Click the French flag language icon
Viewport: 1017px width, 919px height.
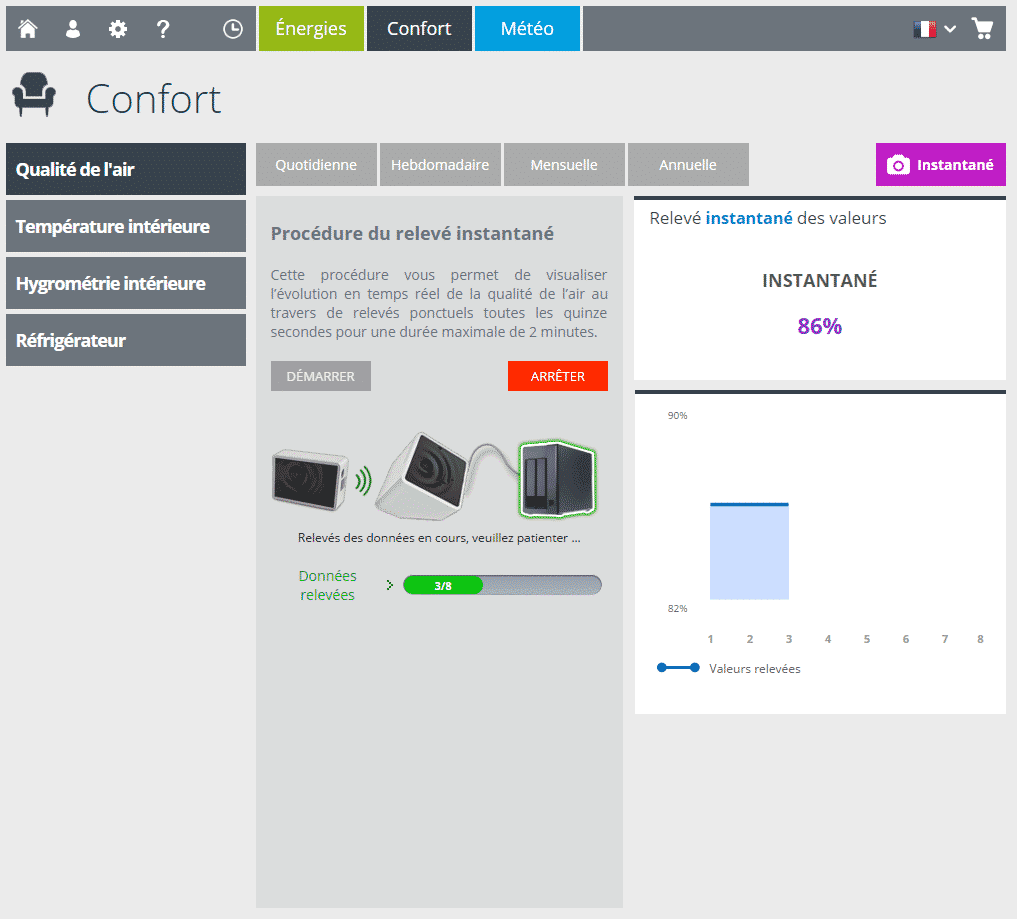[x=925, y=29]
